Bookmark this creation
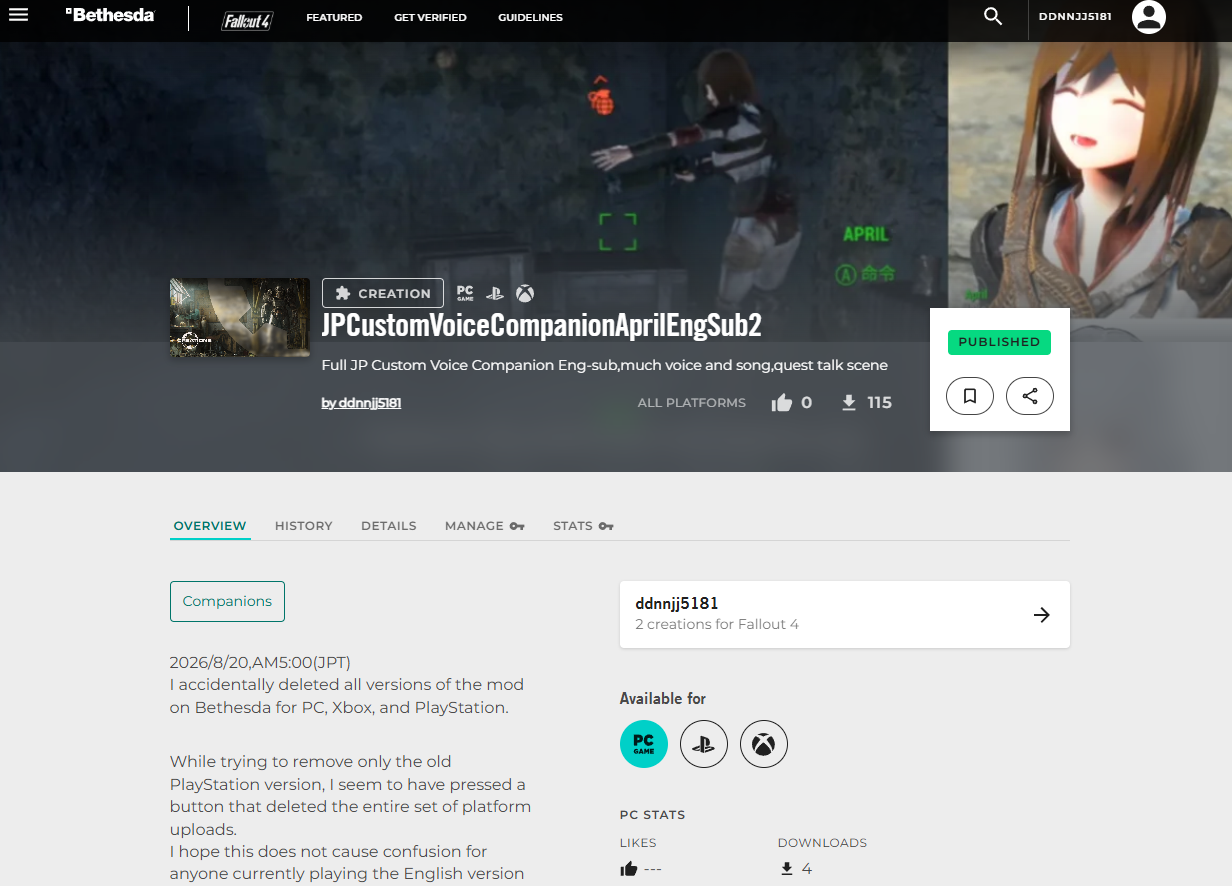The height and width of the screenshot is (886, 1232). (x=970, y=396)
